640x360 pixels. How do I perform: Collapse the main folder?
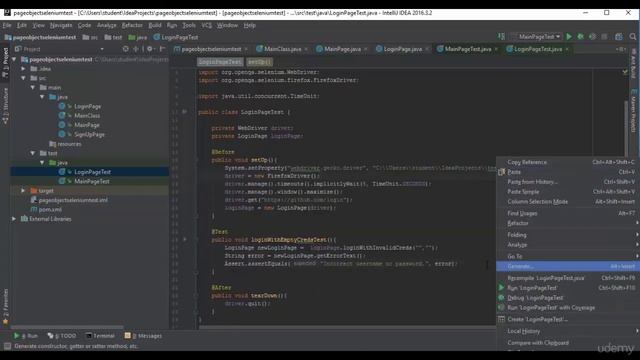pyautogui.click(x=33, y=87)
